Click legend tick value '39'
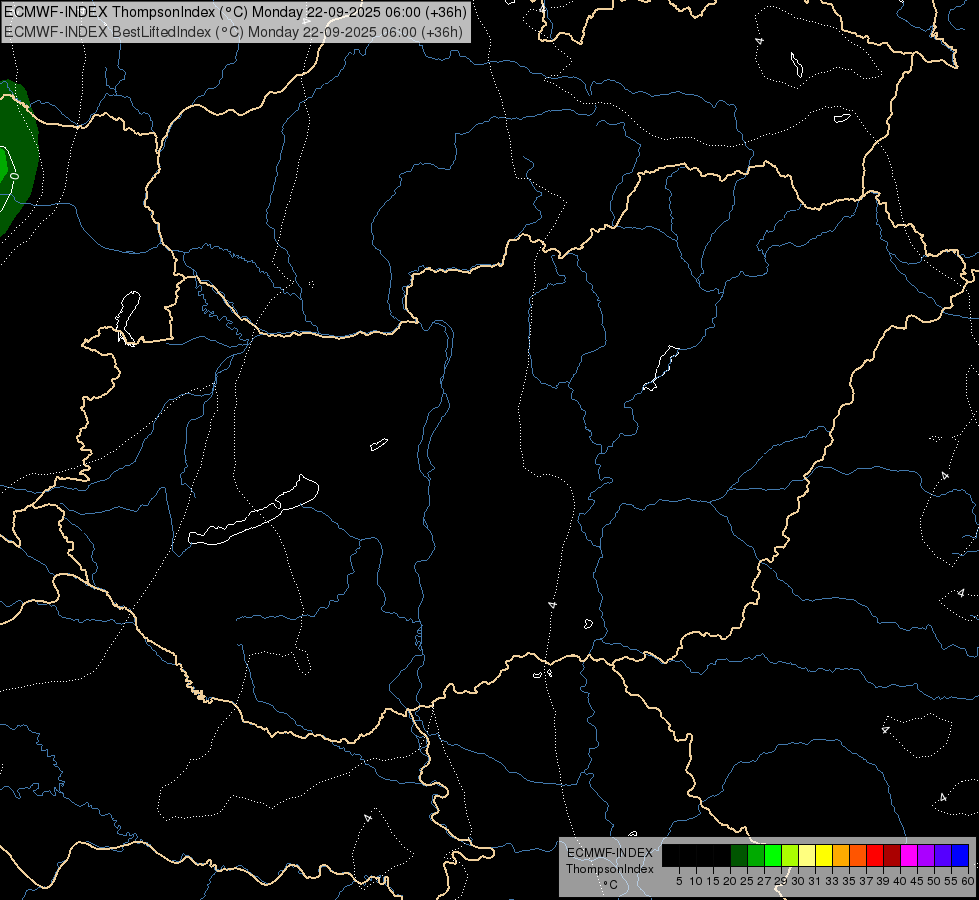Image resolution: width=979 pixels, height=900 pixels. click(x=883, y=881)
